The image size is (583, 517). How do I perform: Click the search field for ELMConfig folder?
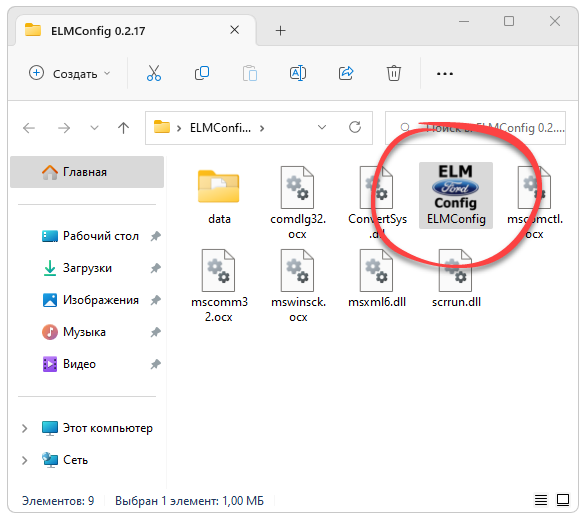coord(475,128)
